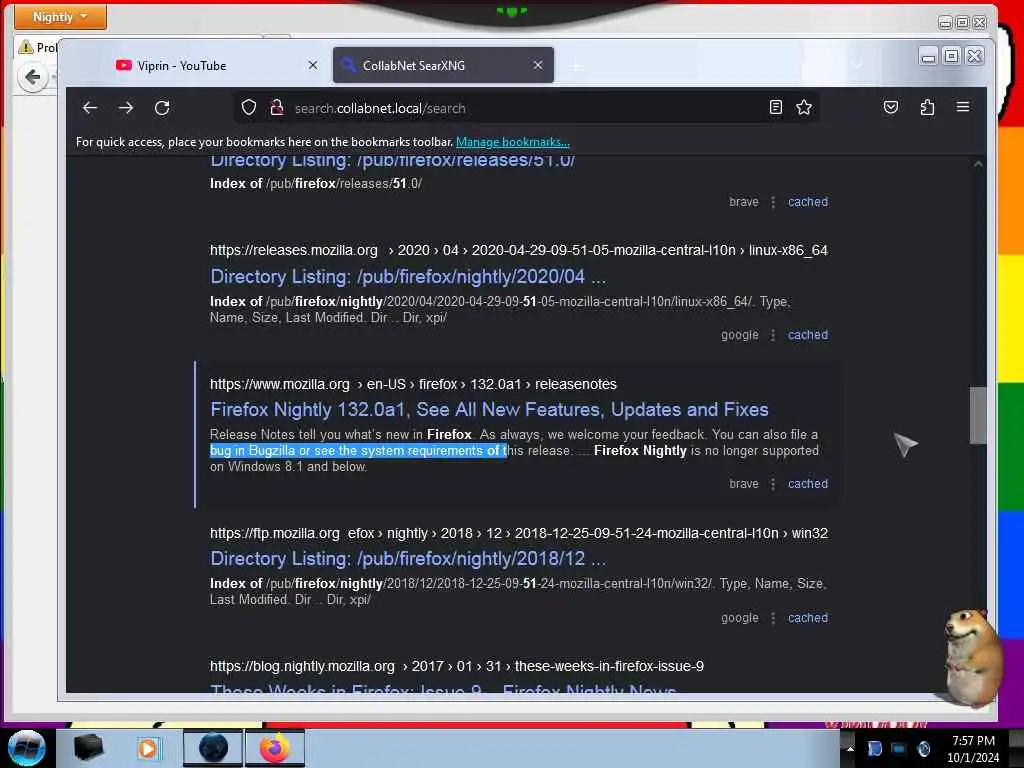Open options dots for Nightly 132.0a1 result
The image size is (1024, 768).
click(773, 483)
